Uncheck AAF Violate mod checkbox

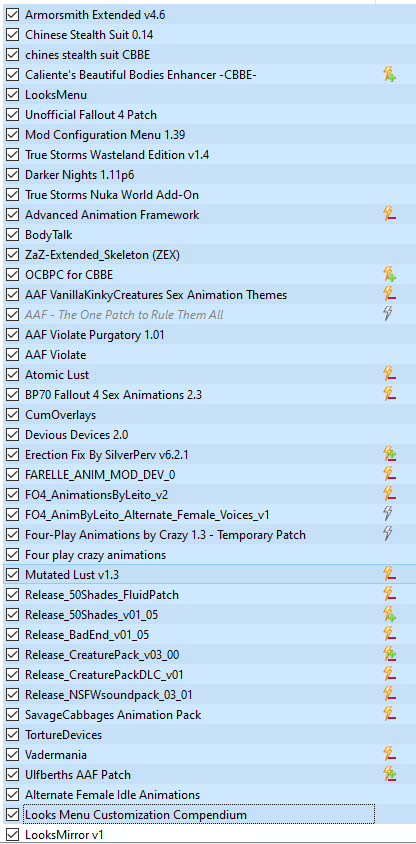tap(12, 355)
